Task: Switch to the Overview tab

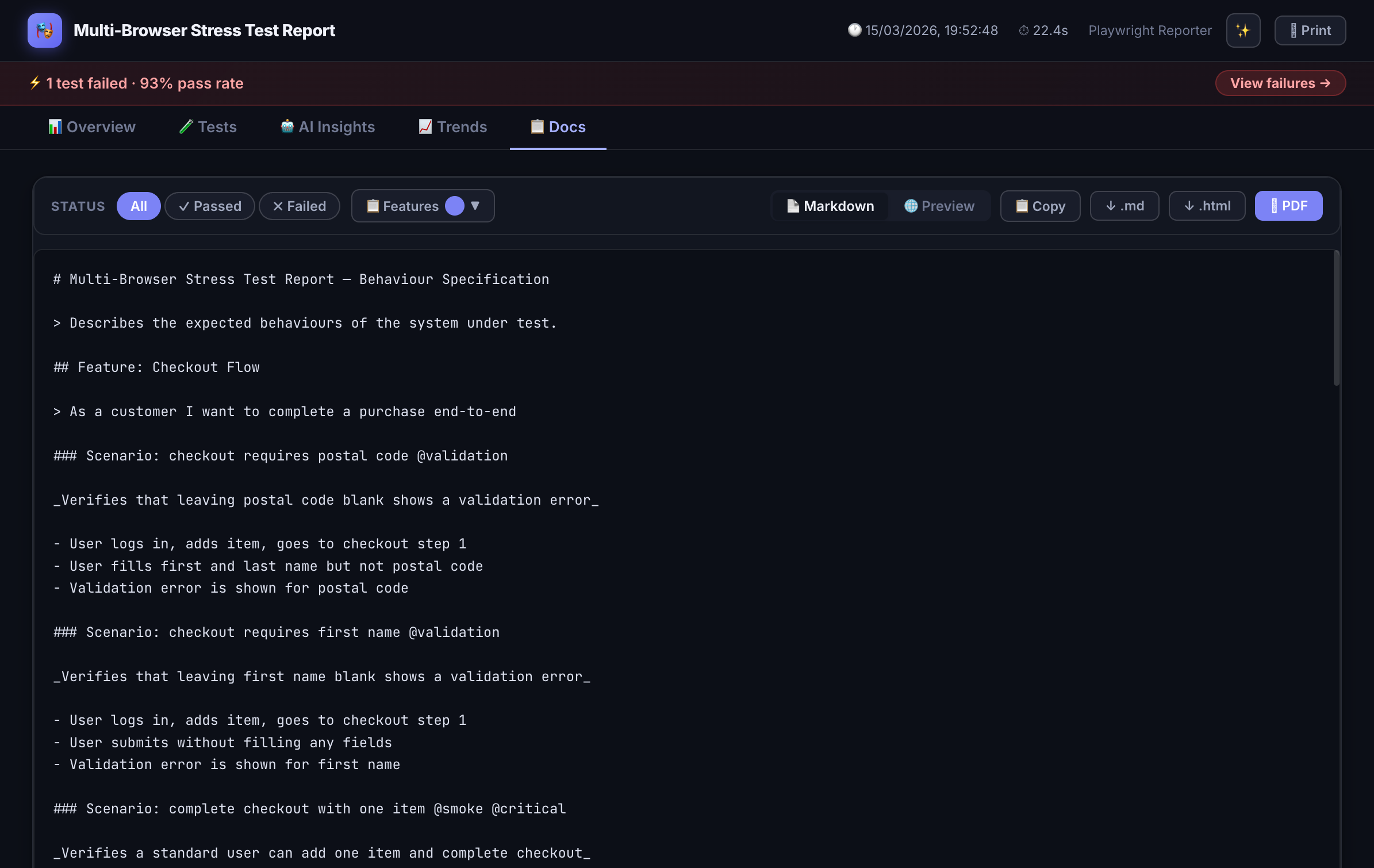Action: tap(92, 127)
